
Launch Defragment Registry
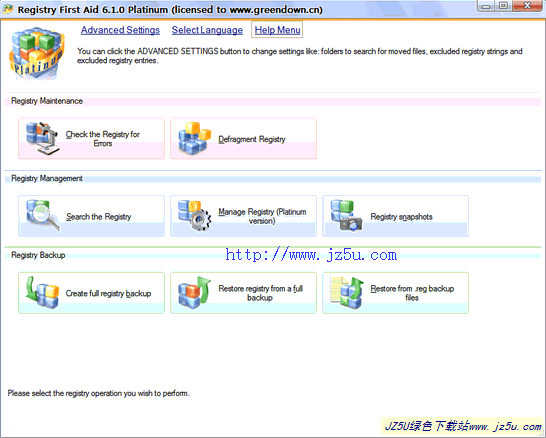coord(243,139)
